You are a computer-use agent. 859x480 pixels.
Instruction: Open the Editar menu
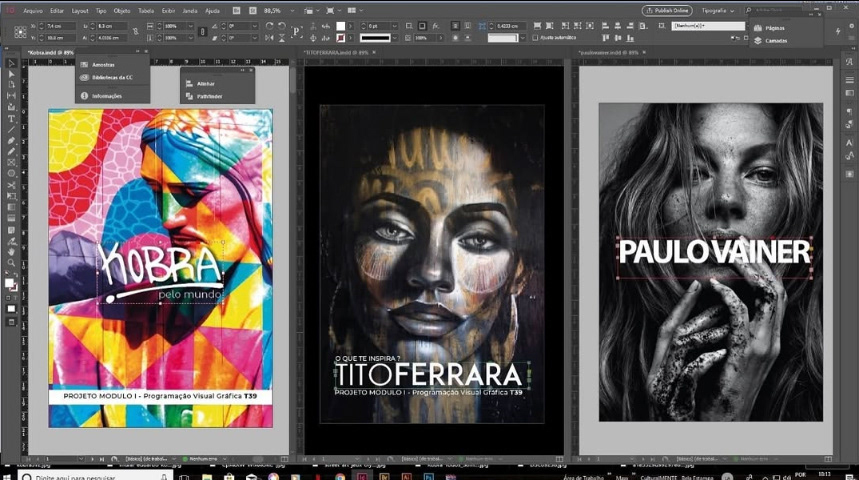[57, 10]
